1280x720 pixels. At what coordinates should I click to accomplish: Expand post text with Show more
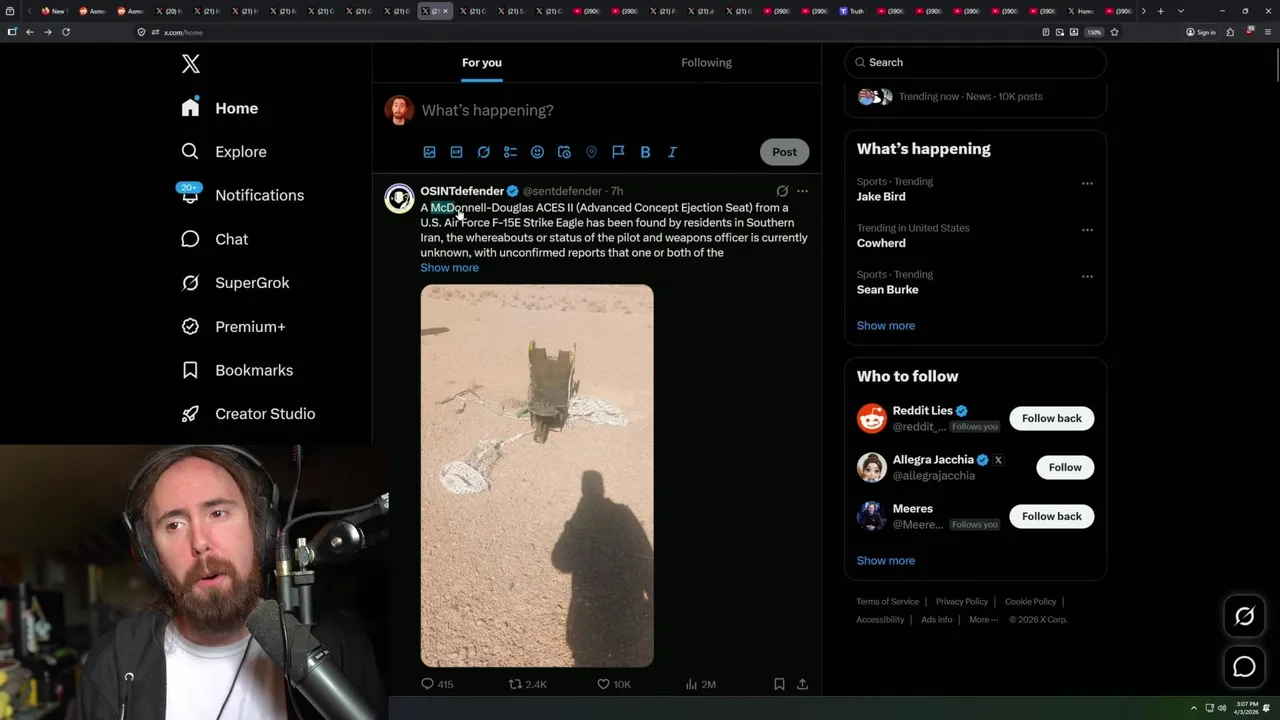(x=449, y=268)
